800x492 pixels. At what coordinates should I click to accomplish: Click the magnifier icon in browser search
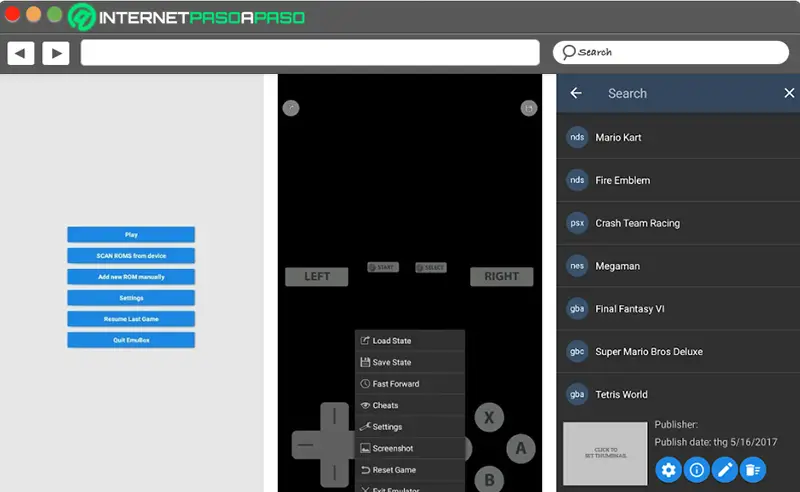click(568, 52)
